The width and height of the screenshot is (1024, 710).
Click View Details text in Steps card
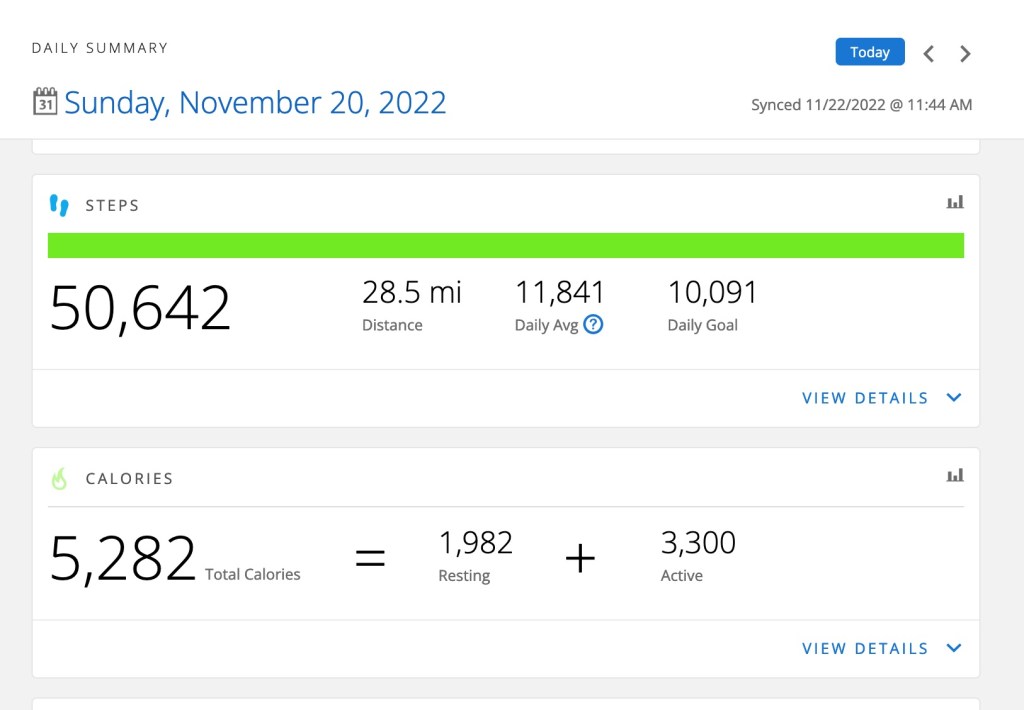click(865, 398)
